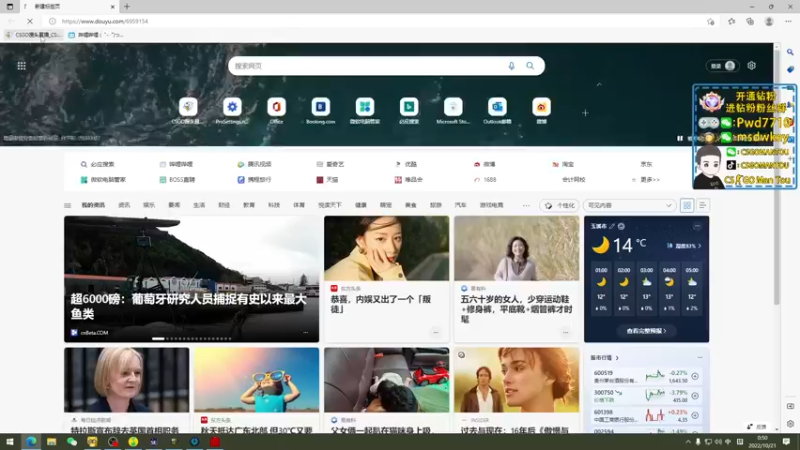Select the 汽车 news tab
The image size is (800, 450).
(x=460, y=205)
